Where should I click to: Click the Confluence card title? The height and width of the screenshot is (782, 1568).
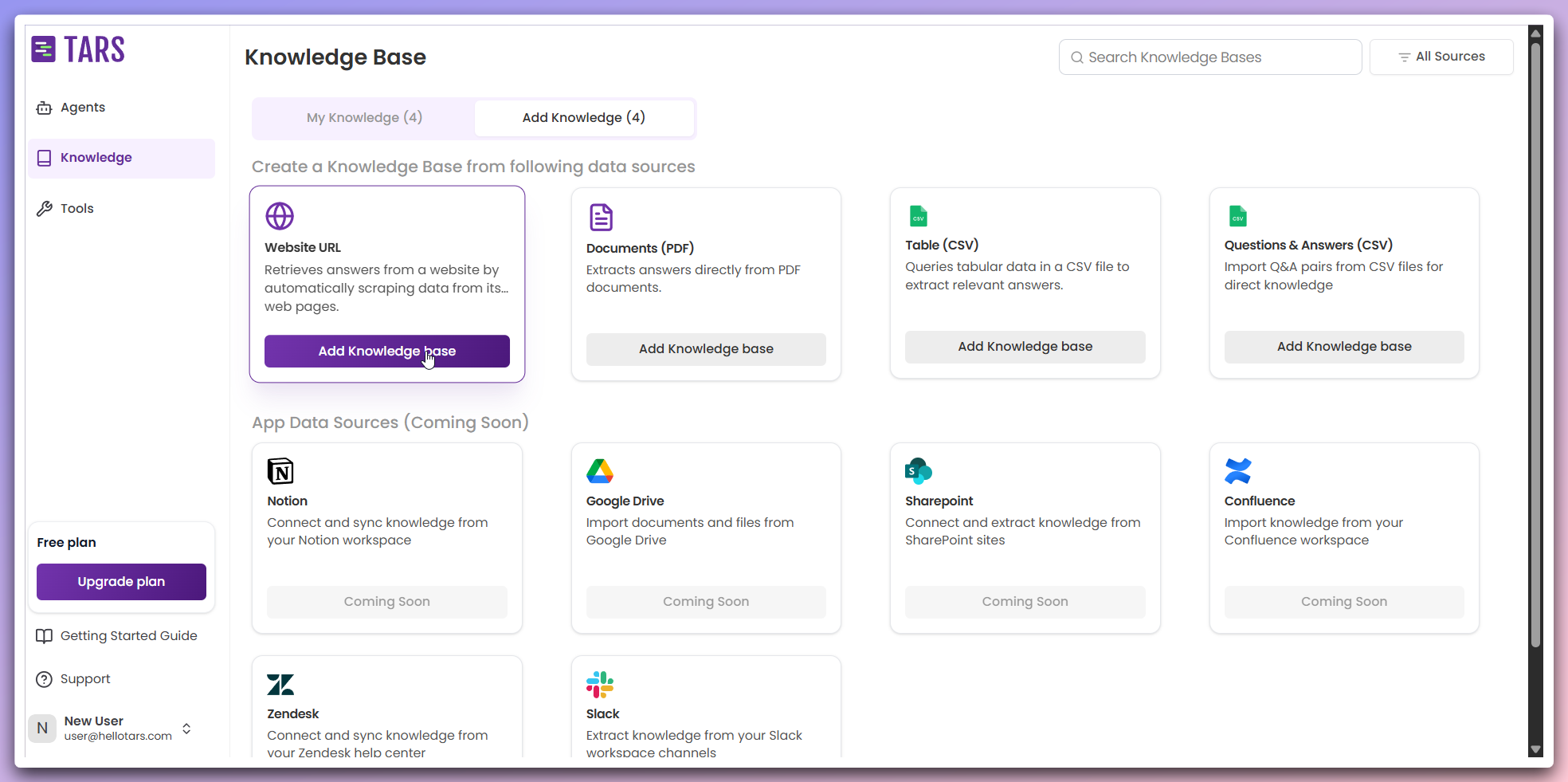1259,501
